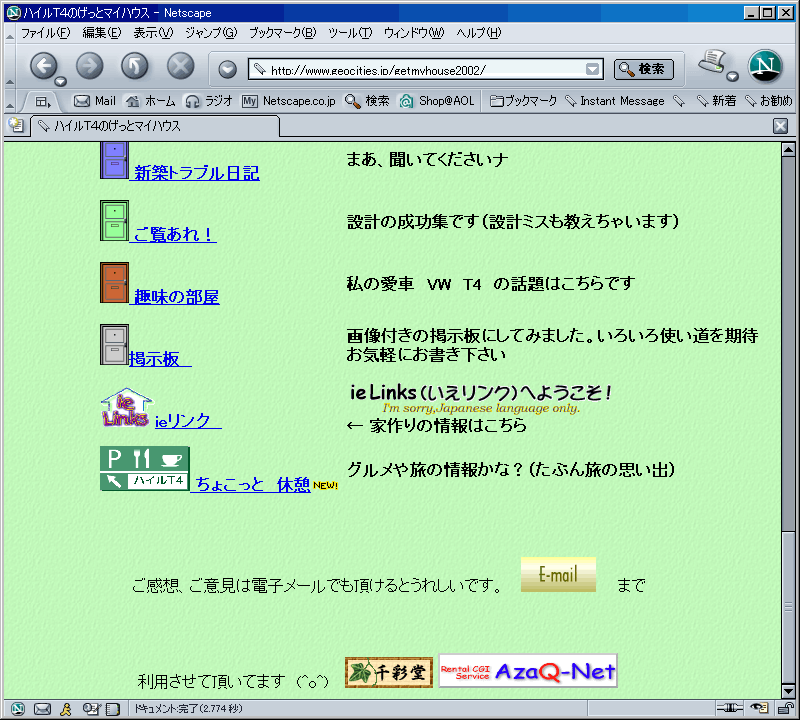Open ラジオ radio from personal toolbar
Image resolution: width=800 pixels, height=720 pixels.
pos(209,101)
